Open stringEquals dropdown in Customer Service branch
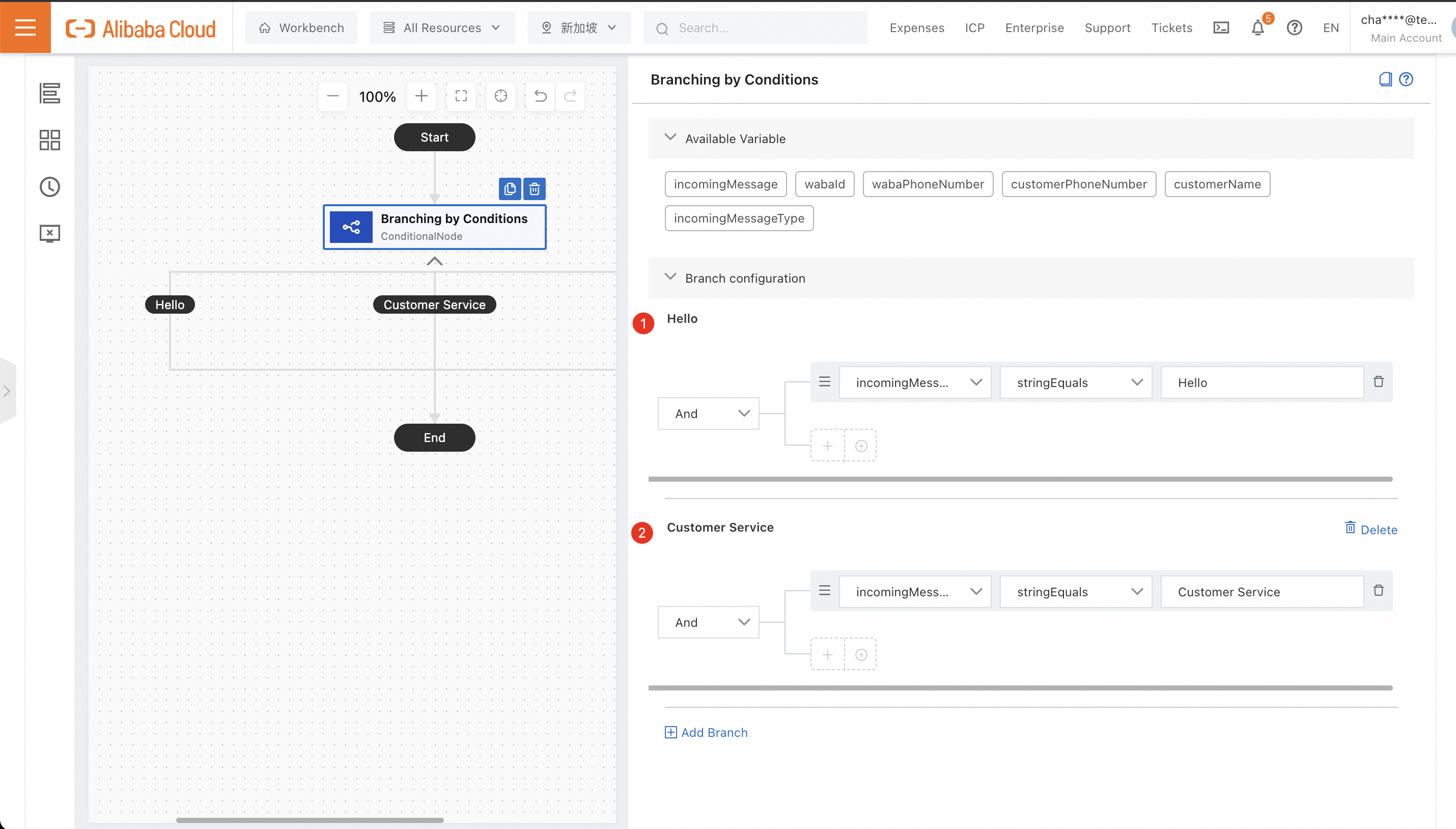 (1076, 592)
